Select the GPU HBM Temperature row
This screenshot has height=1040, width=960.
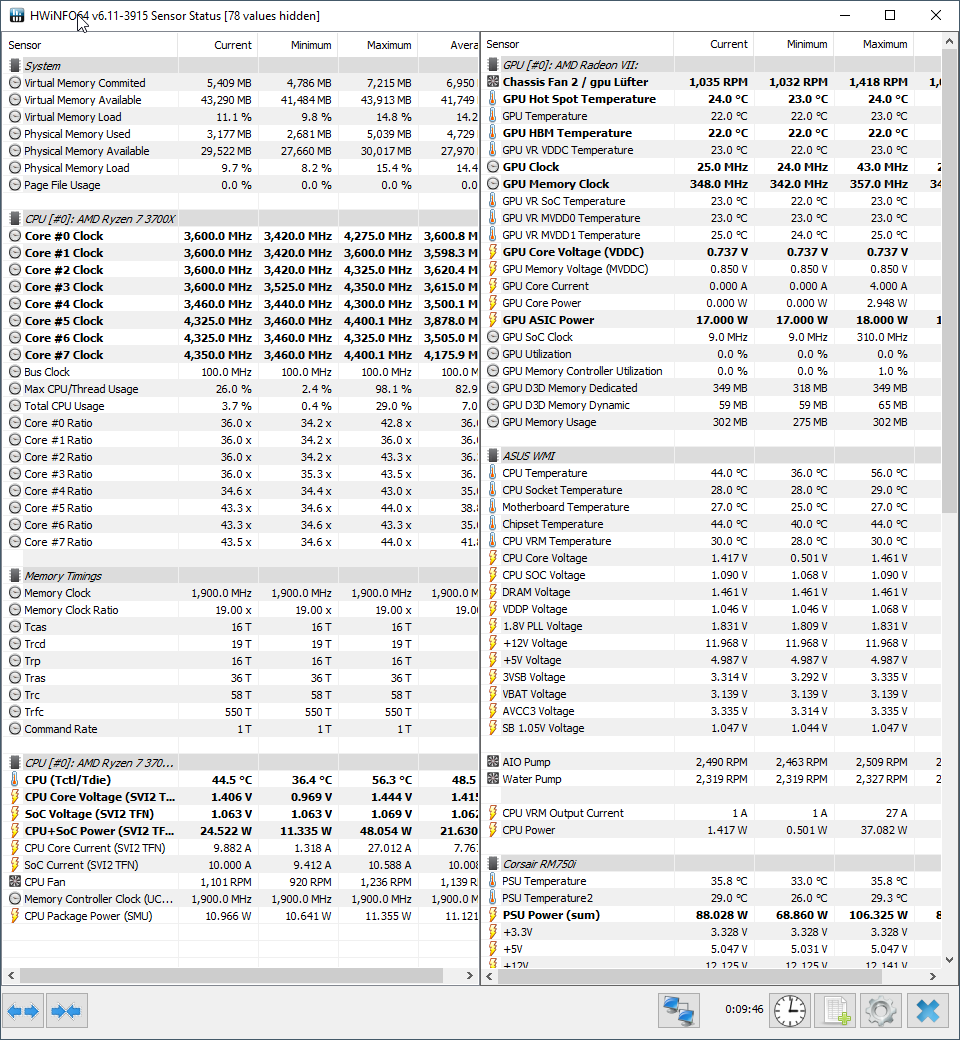pyautogui.click(x=711, y=133)
